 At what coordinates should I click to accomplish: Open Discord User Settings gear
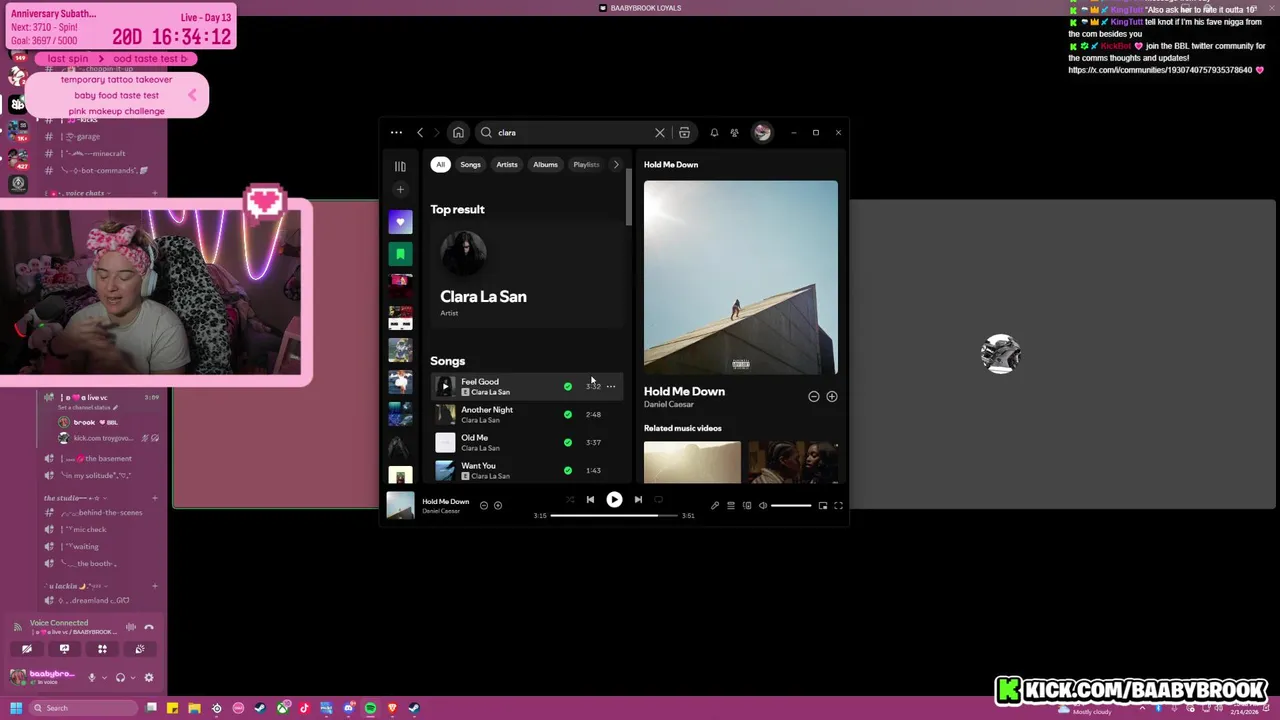(x=149, y=678)
